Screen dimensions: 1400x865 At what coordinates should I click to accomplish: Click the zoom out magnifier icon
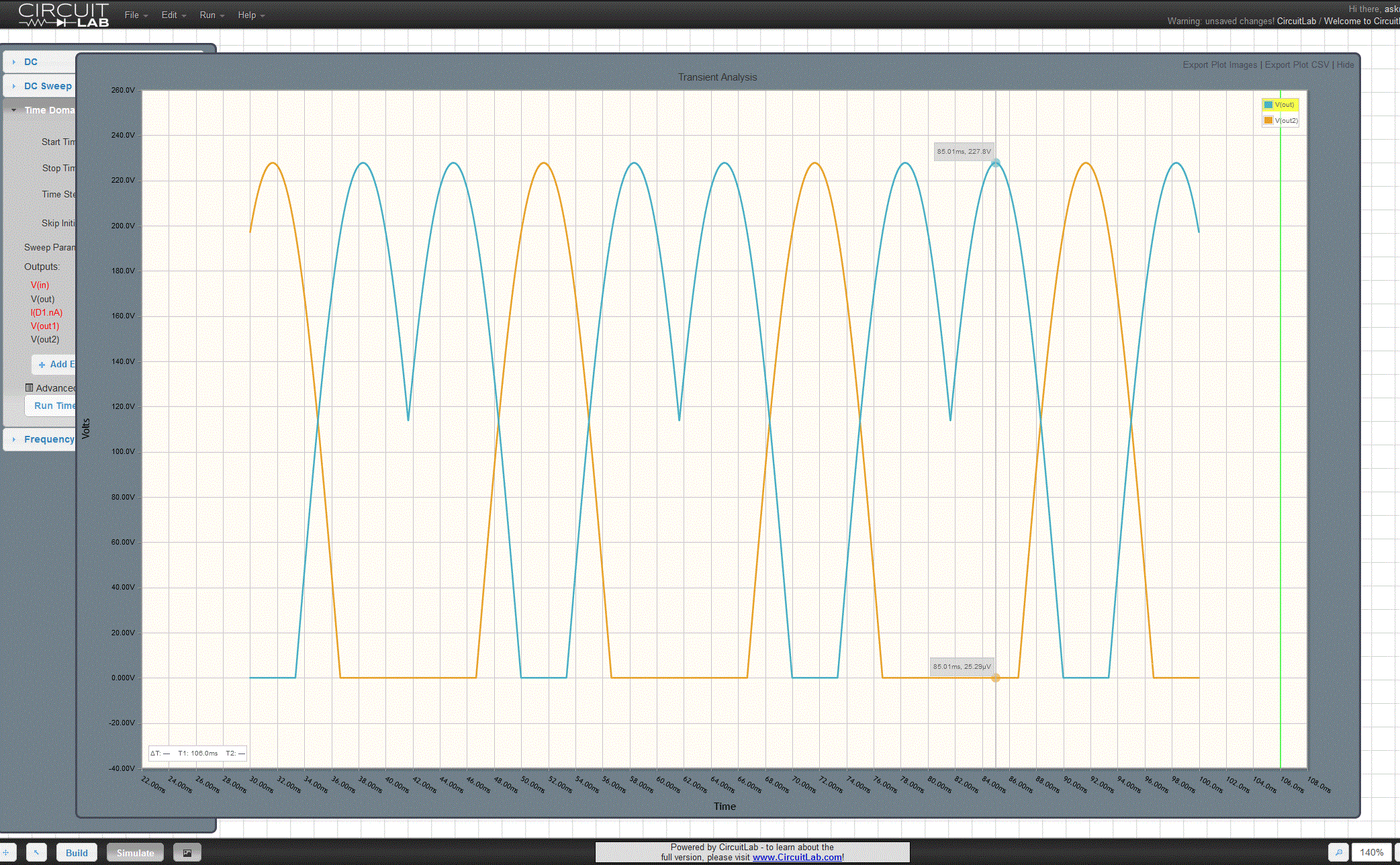(x=1339, y=853)
